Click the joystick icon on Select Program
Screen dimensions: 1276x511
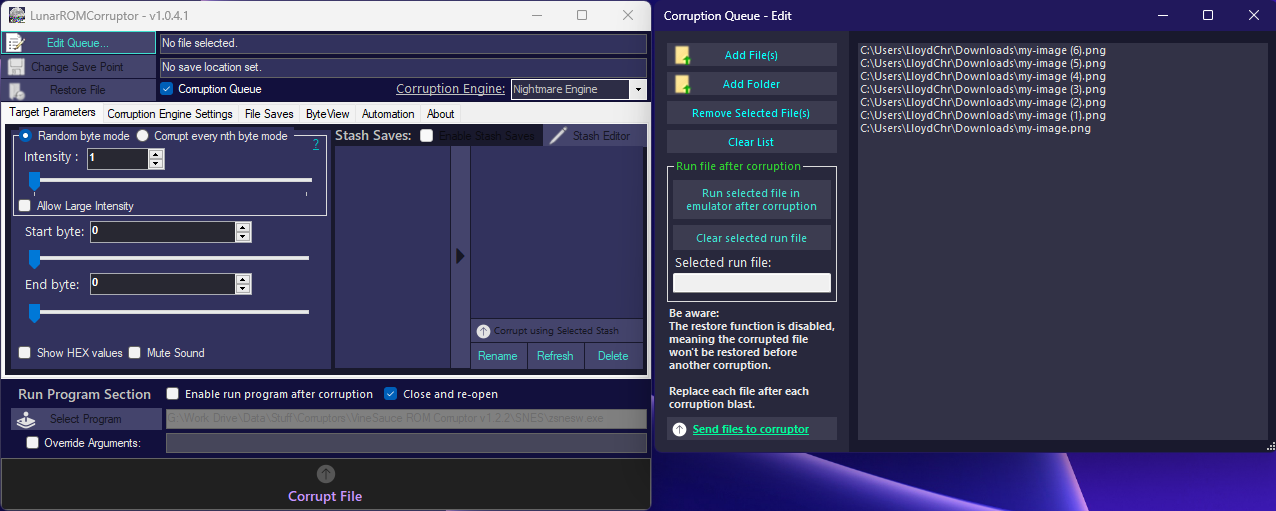[x=27, y=419]
